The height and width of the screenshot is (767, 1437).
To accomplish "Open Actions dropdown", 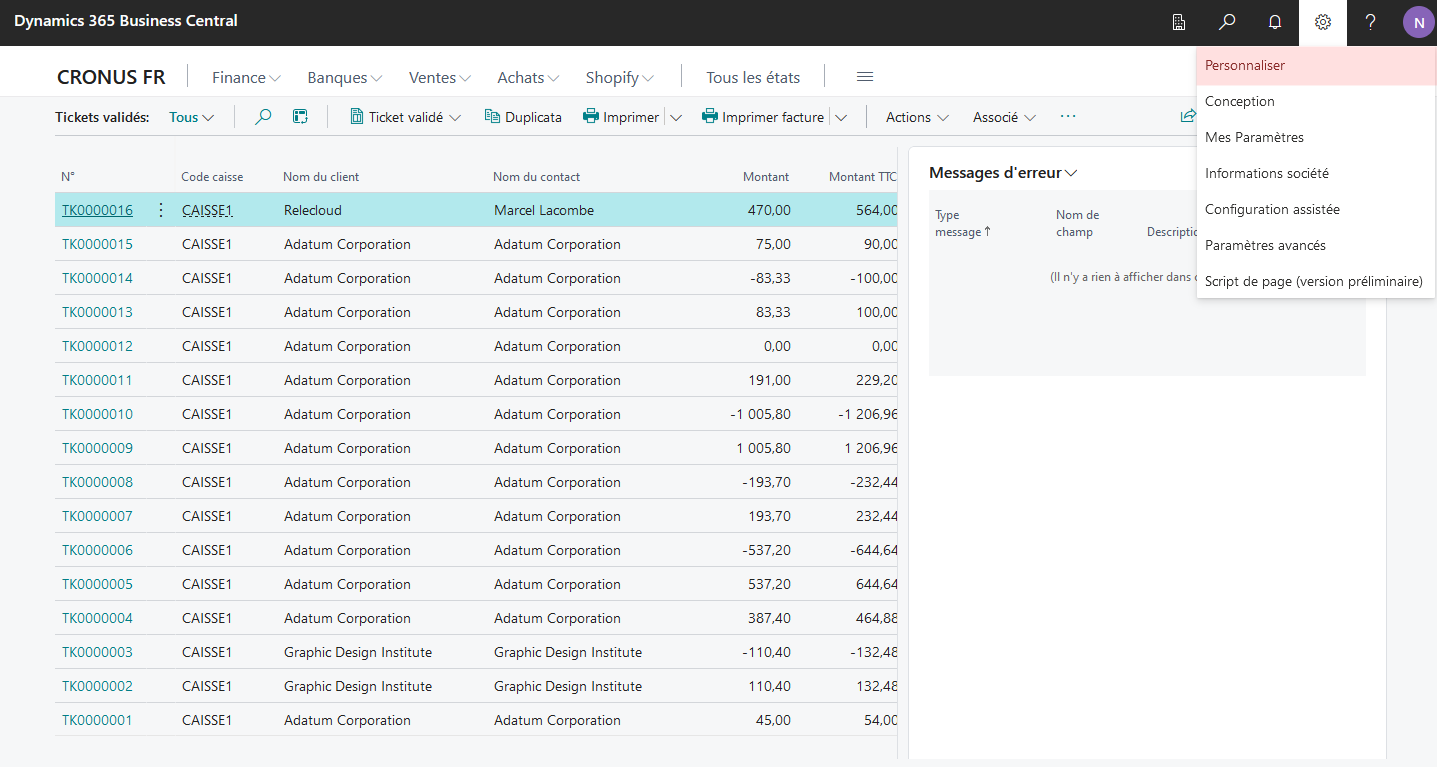I will pos(917,117).
